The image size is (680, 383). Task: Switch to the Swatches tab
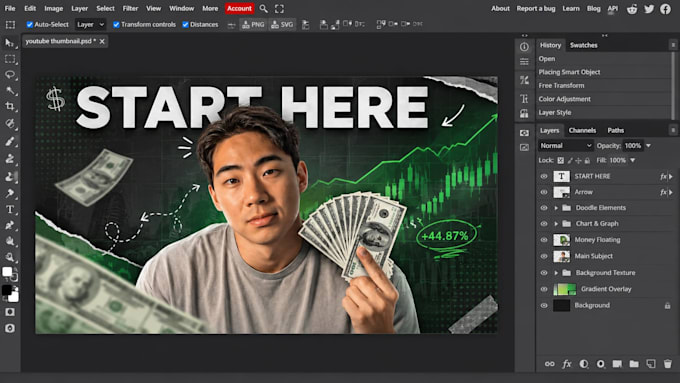[584, 45]
